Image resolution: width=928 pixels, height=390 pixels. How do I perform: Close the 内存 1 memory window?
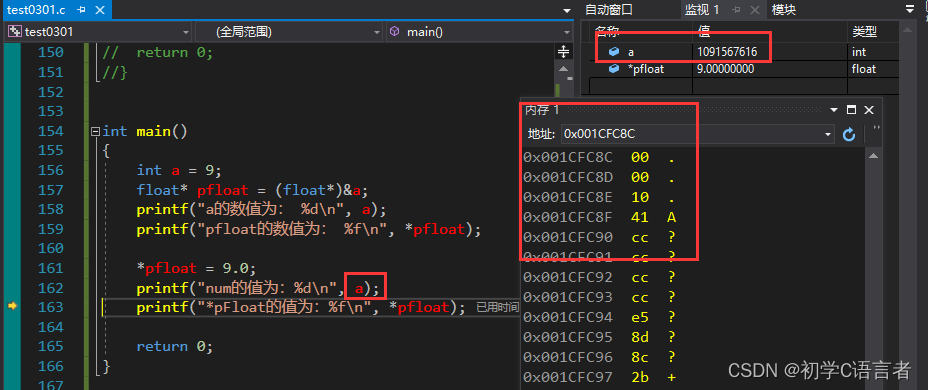coord(869,110)
